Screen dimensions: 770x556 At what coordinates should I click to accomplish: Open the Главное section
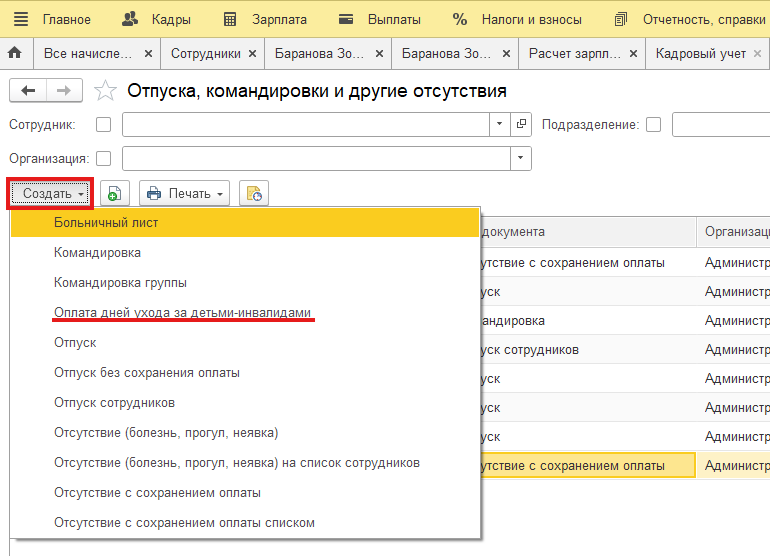[67, 19]
